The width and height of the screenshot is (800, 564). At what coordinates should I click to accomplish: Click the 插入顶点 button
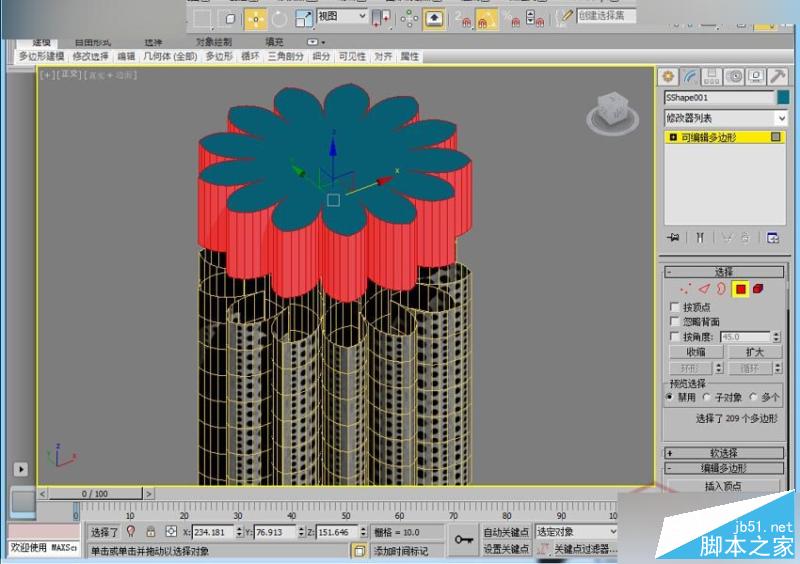(725, 486)
